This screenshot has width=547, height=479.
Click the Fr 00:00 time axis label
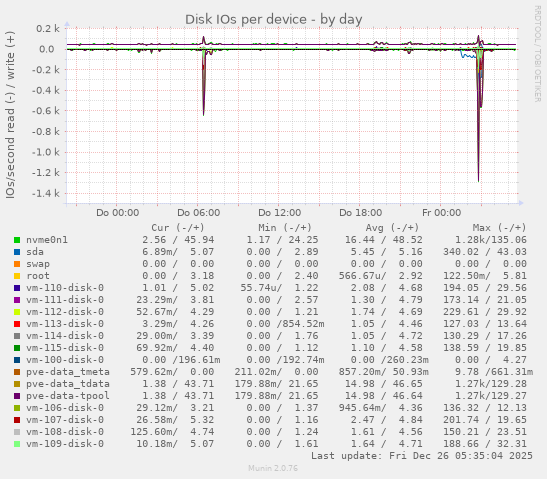tap(442, 212)
